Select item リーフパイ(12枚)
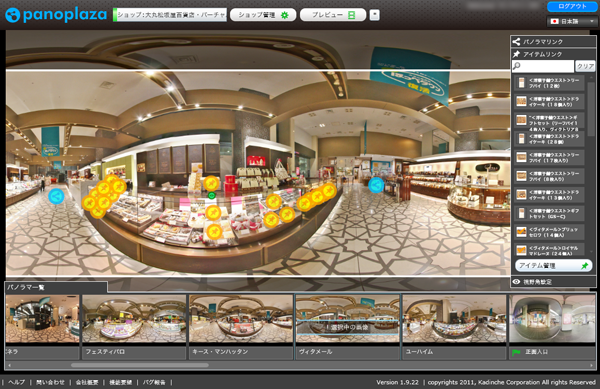 click(x=549, y=83)
